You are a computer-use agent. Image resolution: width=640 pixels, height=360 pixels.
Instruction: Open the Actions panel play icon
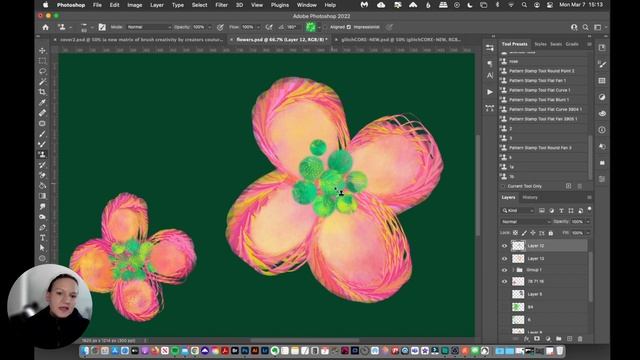[490, 92]
